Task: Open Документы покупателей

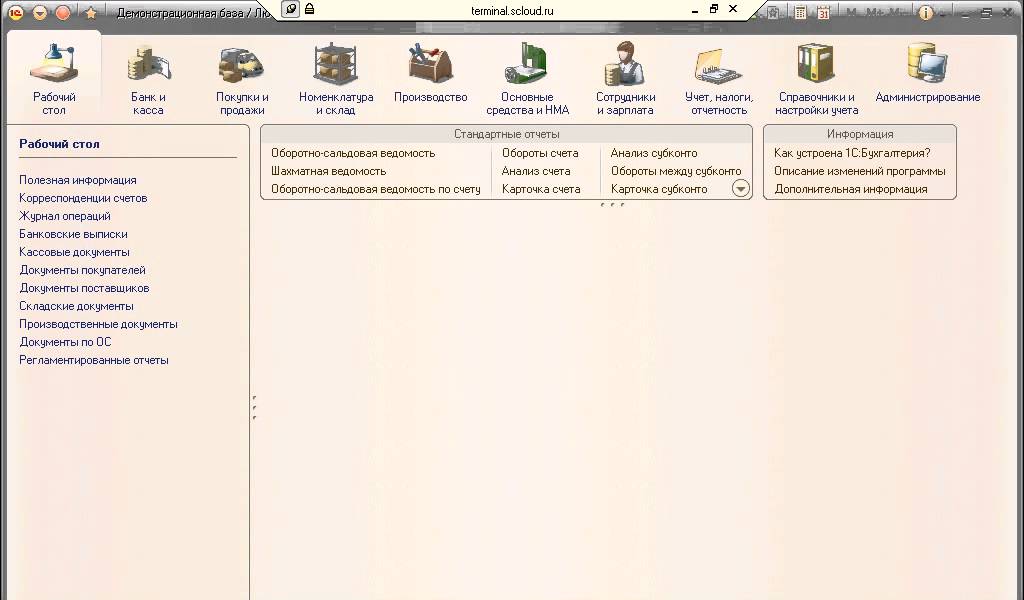Action: click(x=82, y=270)
